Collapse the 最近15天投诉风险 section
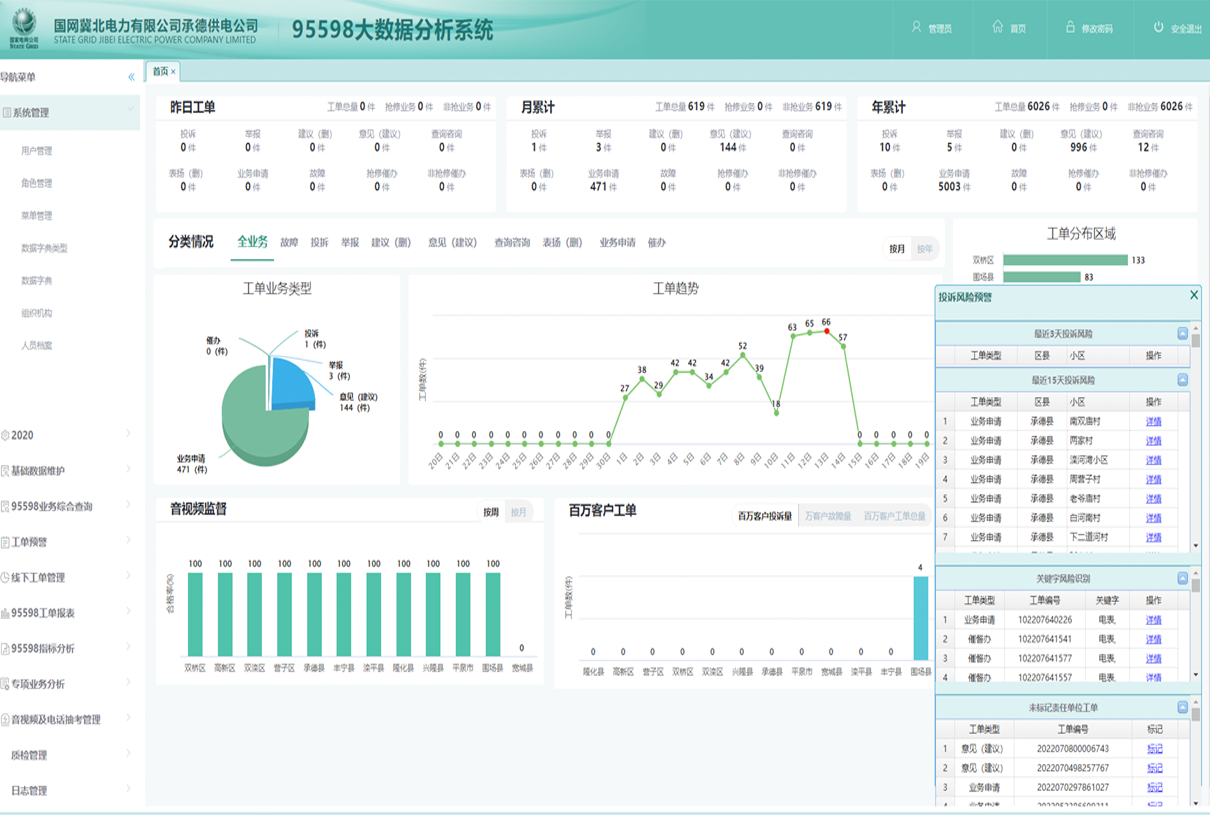This screenshot has height=815, width=1210. coord(1183,380)
